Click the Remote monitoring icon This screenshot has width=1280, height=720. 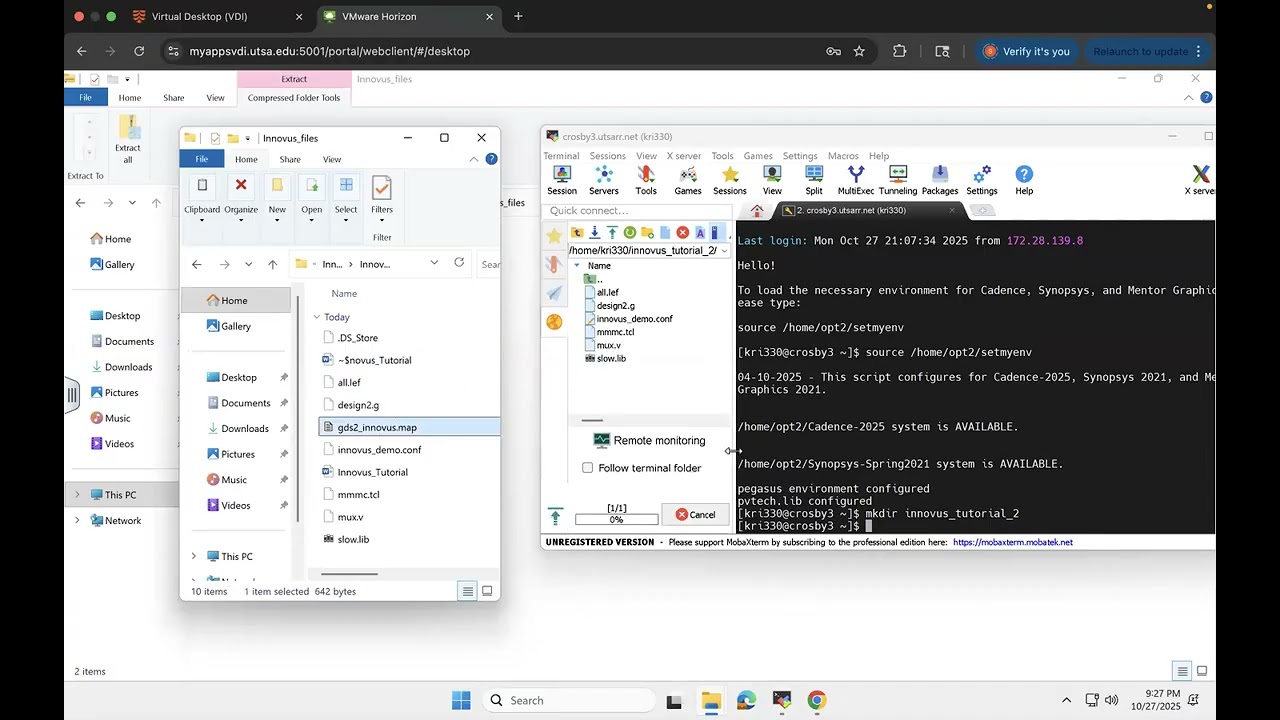602,440
